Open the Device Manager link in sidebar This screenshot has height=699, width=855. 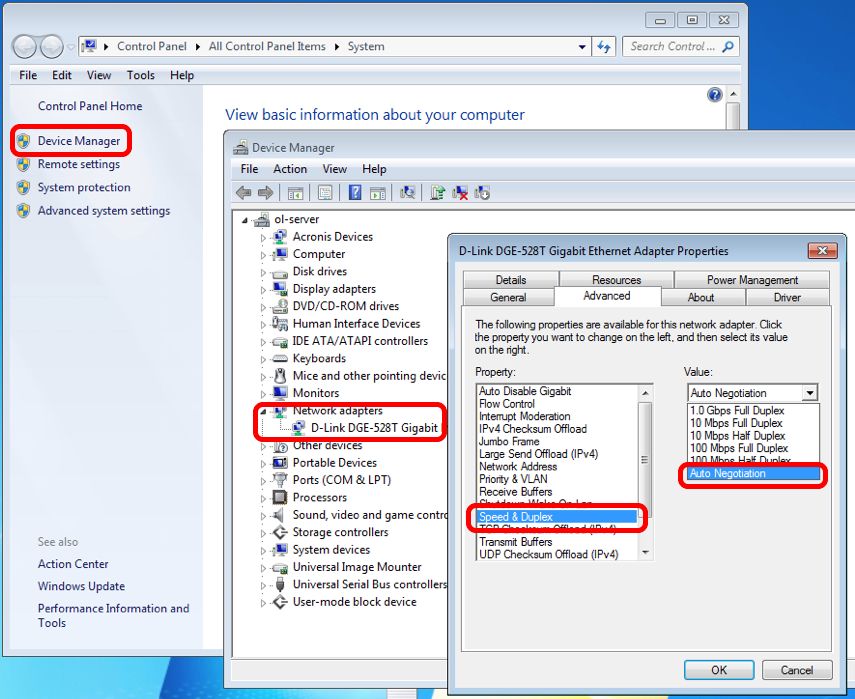[79, 141]
